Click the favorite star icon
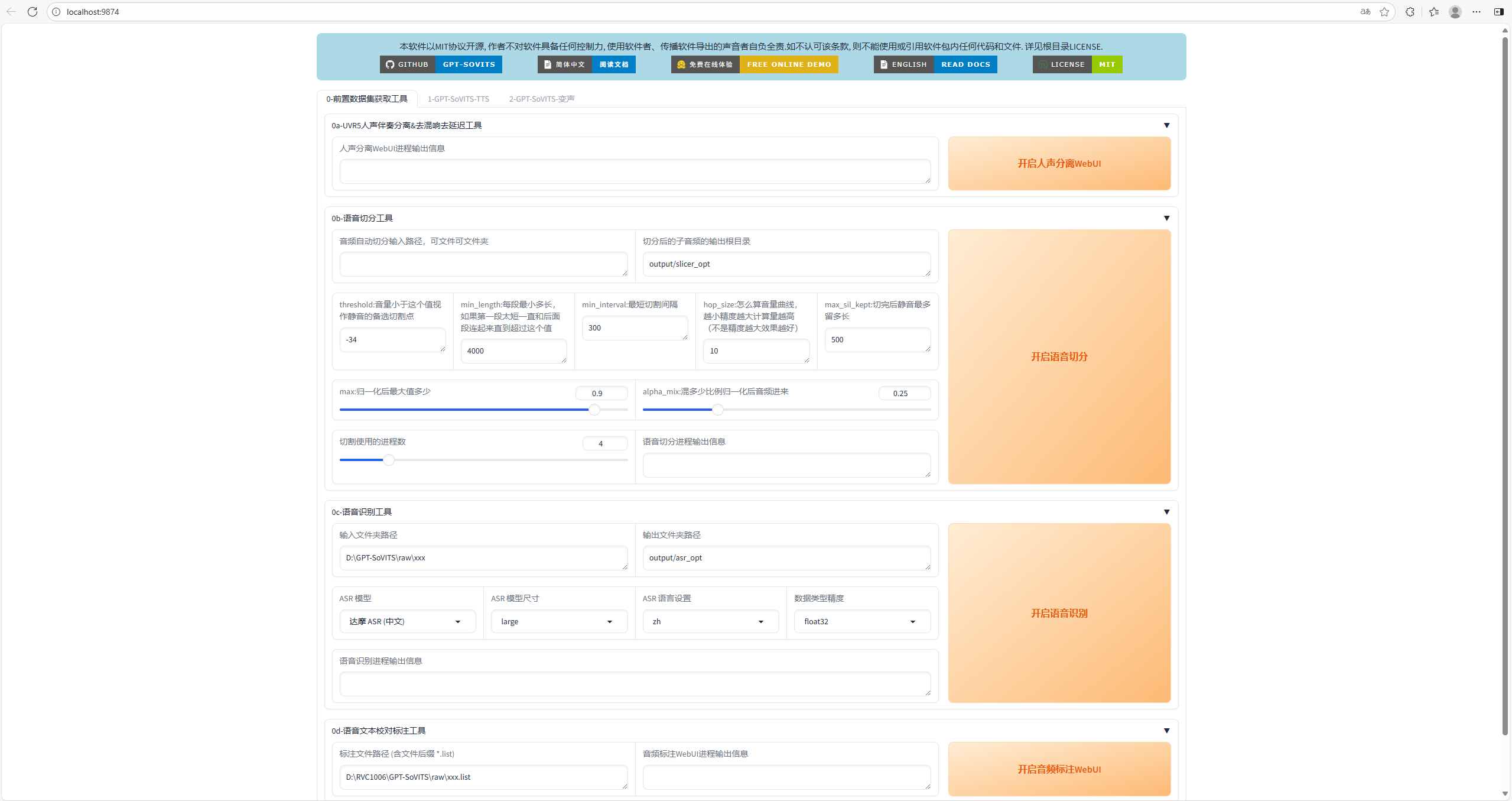 pos(1384,12)
